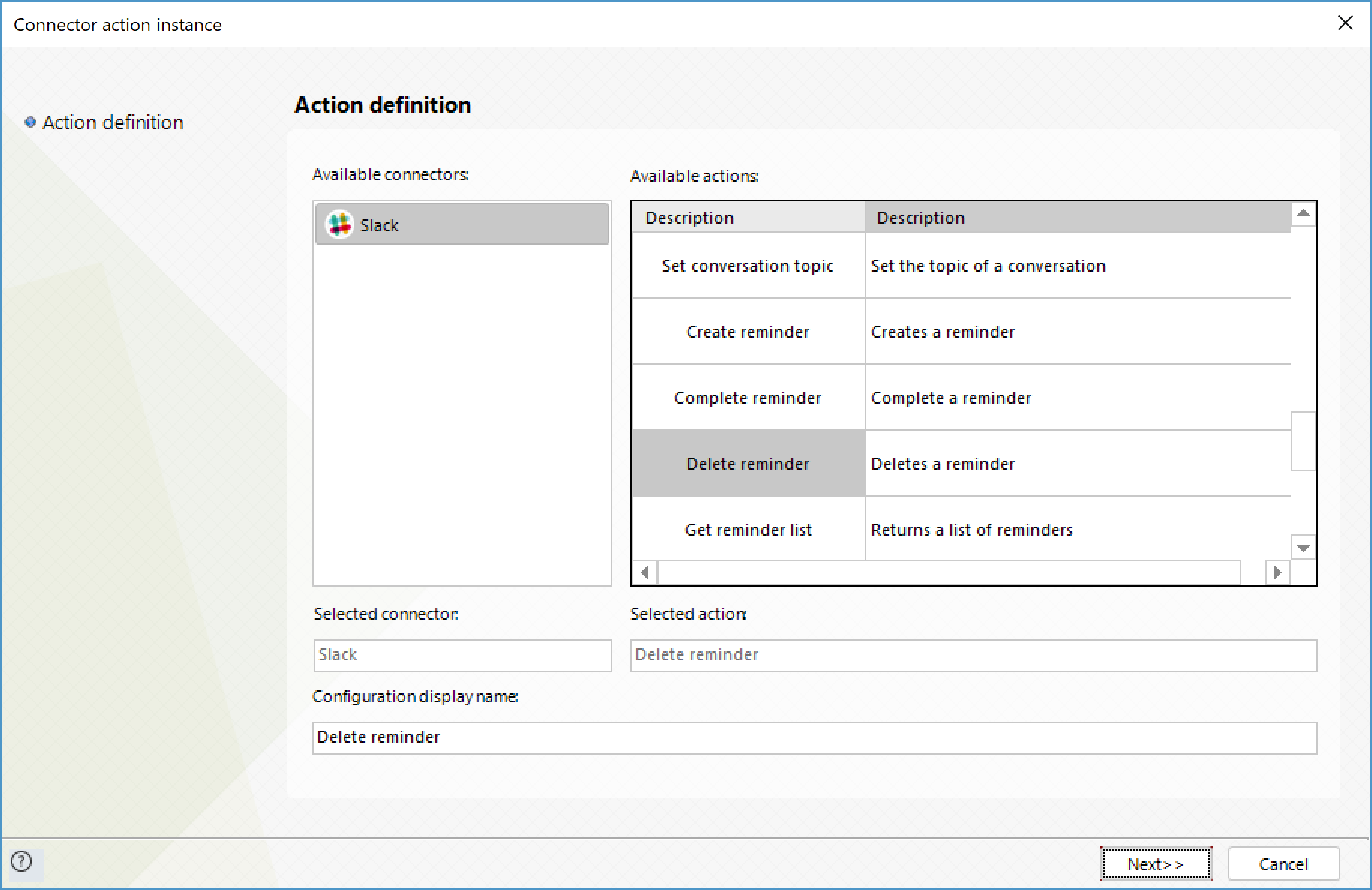Select the Get reminder list action
1372x890 pixels.
pyautogui.click(x=748, y=529)
